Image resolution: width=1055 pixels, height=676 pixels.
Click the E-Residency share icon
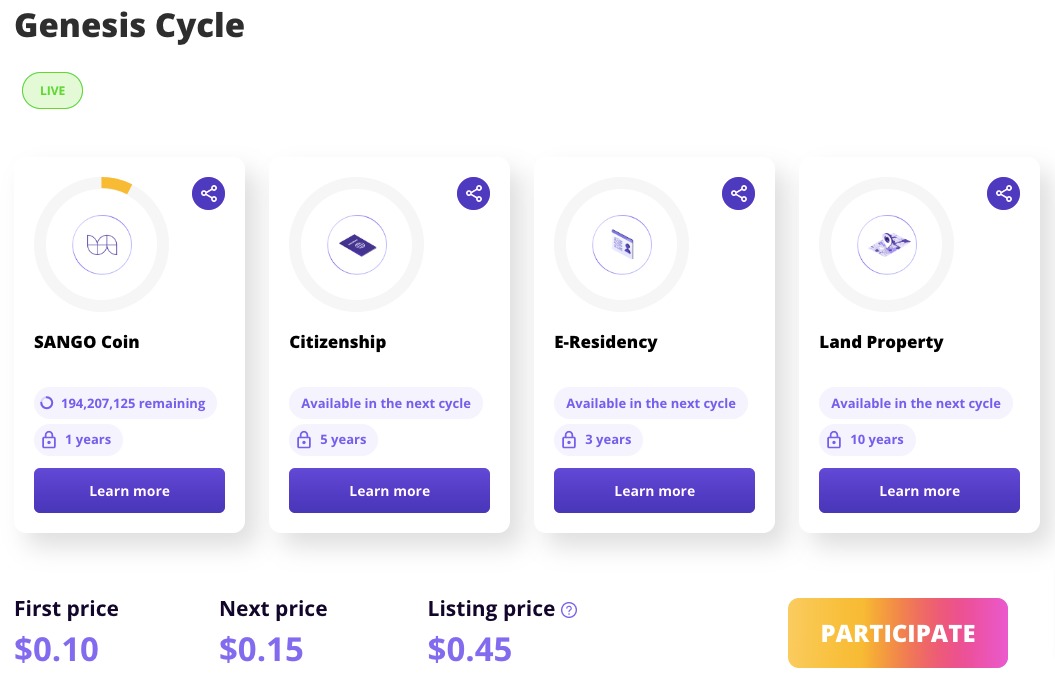click(x=738, y=193)
